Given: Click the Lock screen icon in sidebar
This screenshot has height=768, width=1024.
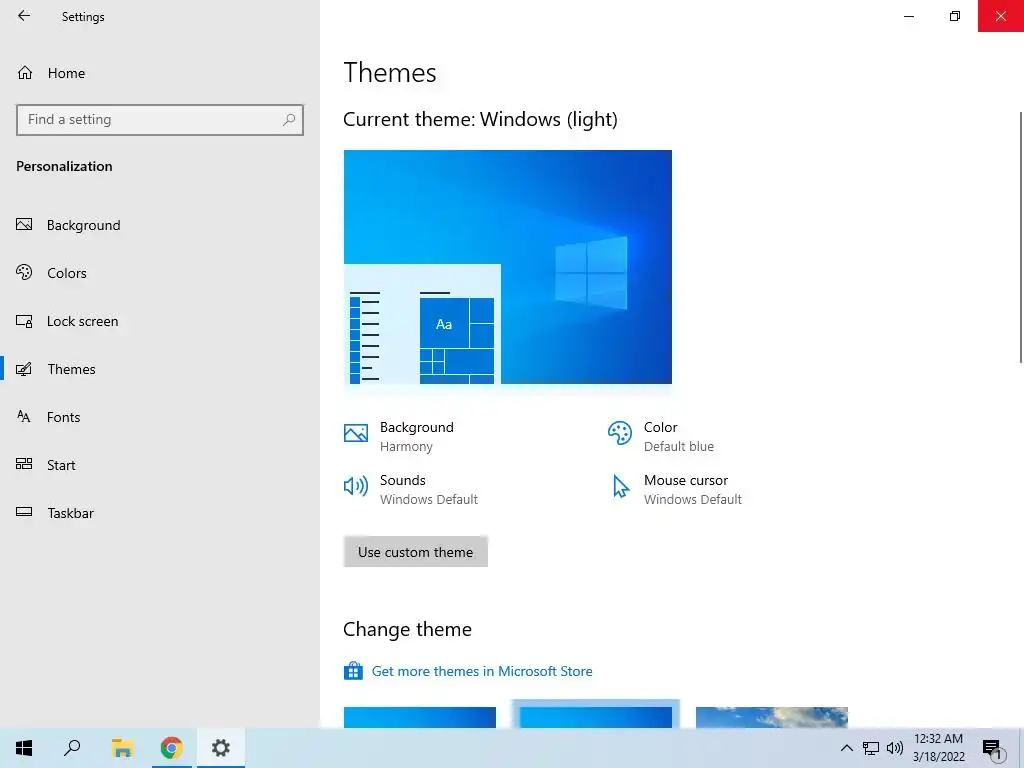Looking at the screenshot, I should point(24,321).
